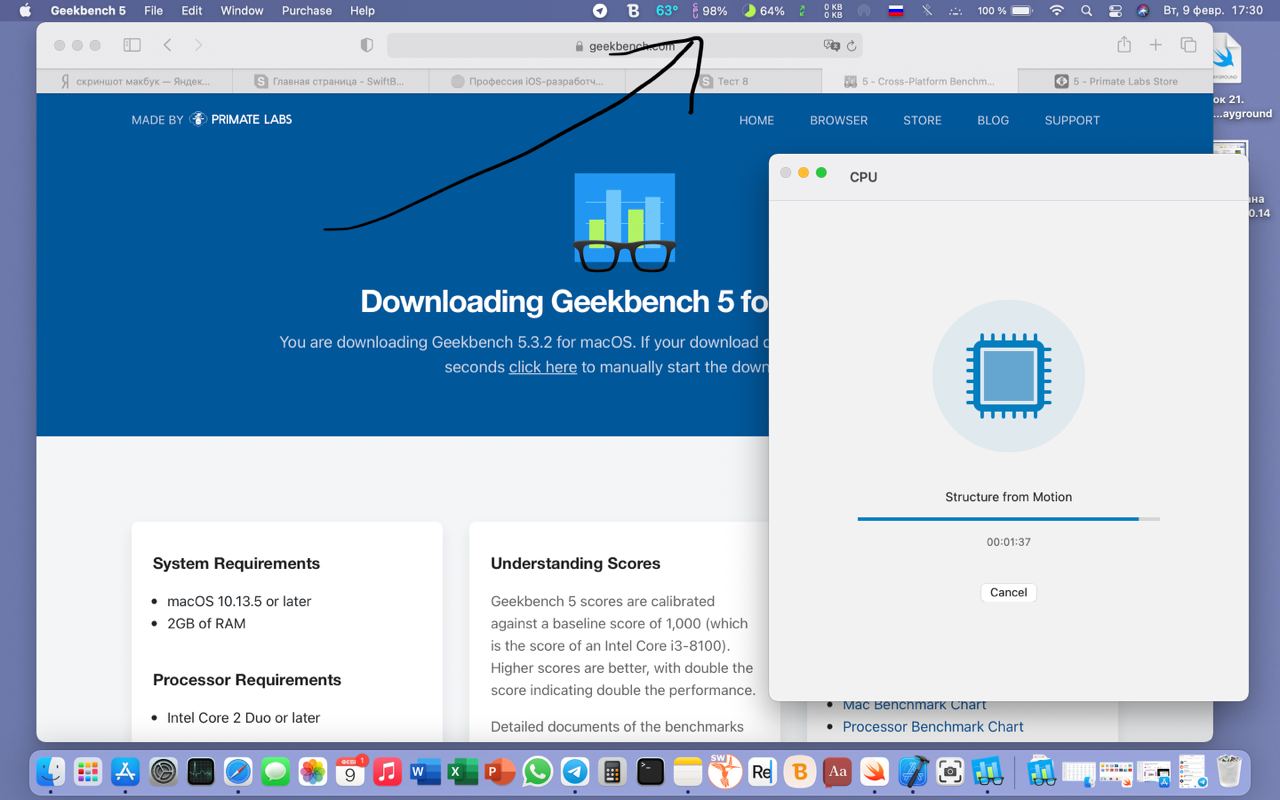This screenshot has height=800, width=1280.
Task: Switch to the 'скриншот макбук' Yandex tab
Action: 134,81
